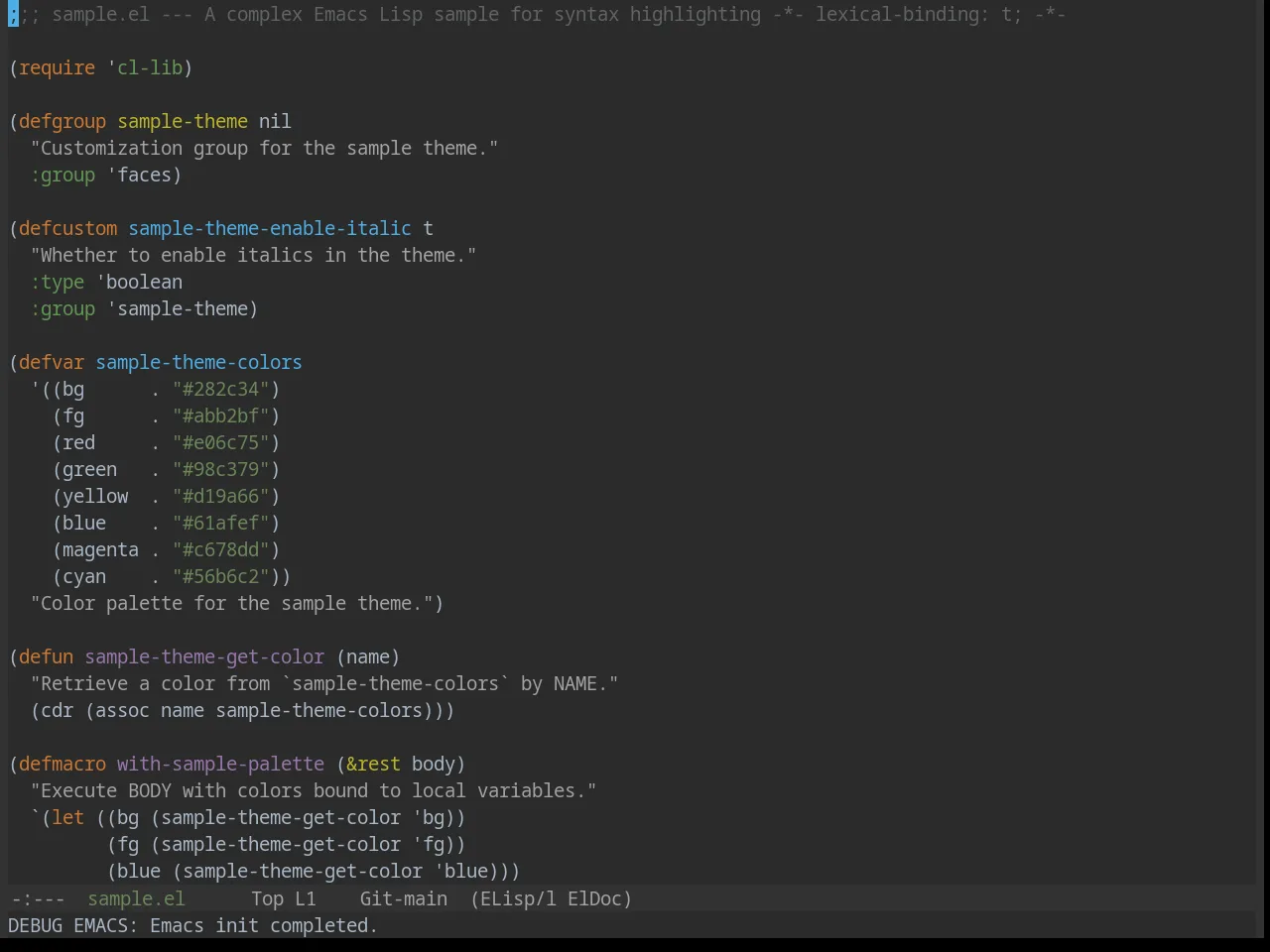Click the color string "#c678dd"
Viewport: 1270px width, 952px height.
tap(221, 549)
